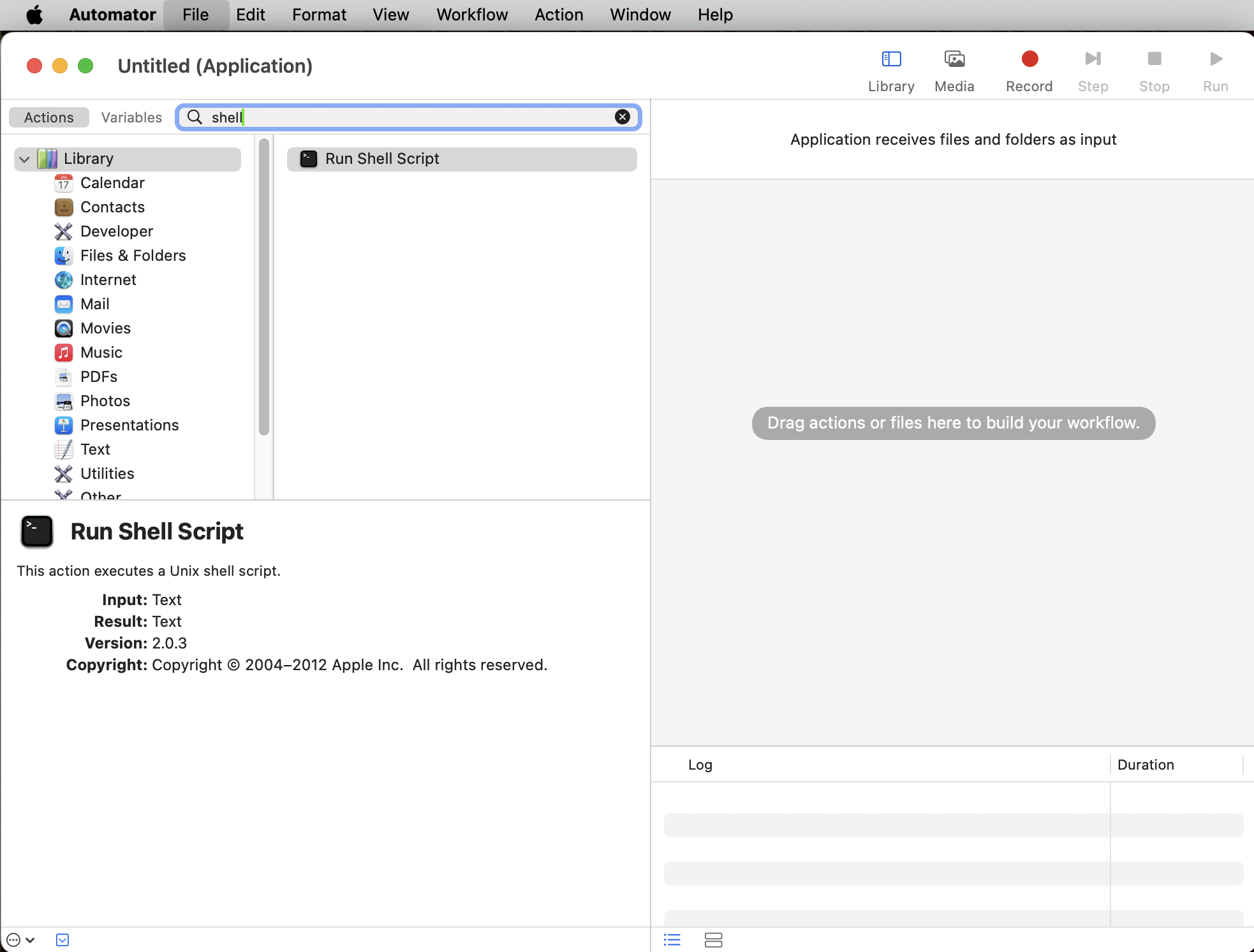The height and width of the screenshot is (952, 1254).
Task: Click the Step toolbar button
Action: coord(1093,71)
